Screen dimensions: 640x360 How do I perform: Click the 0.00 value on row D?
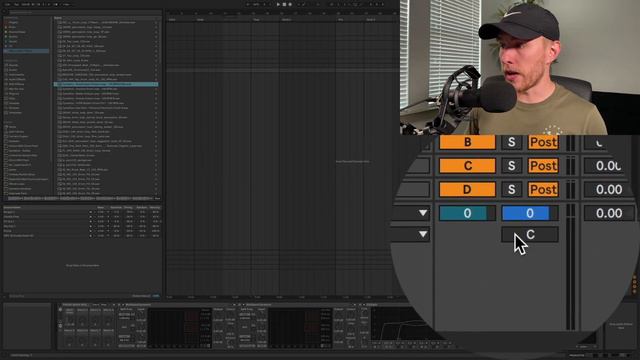click(x=609, y=189)
